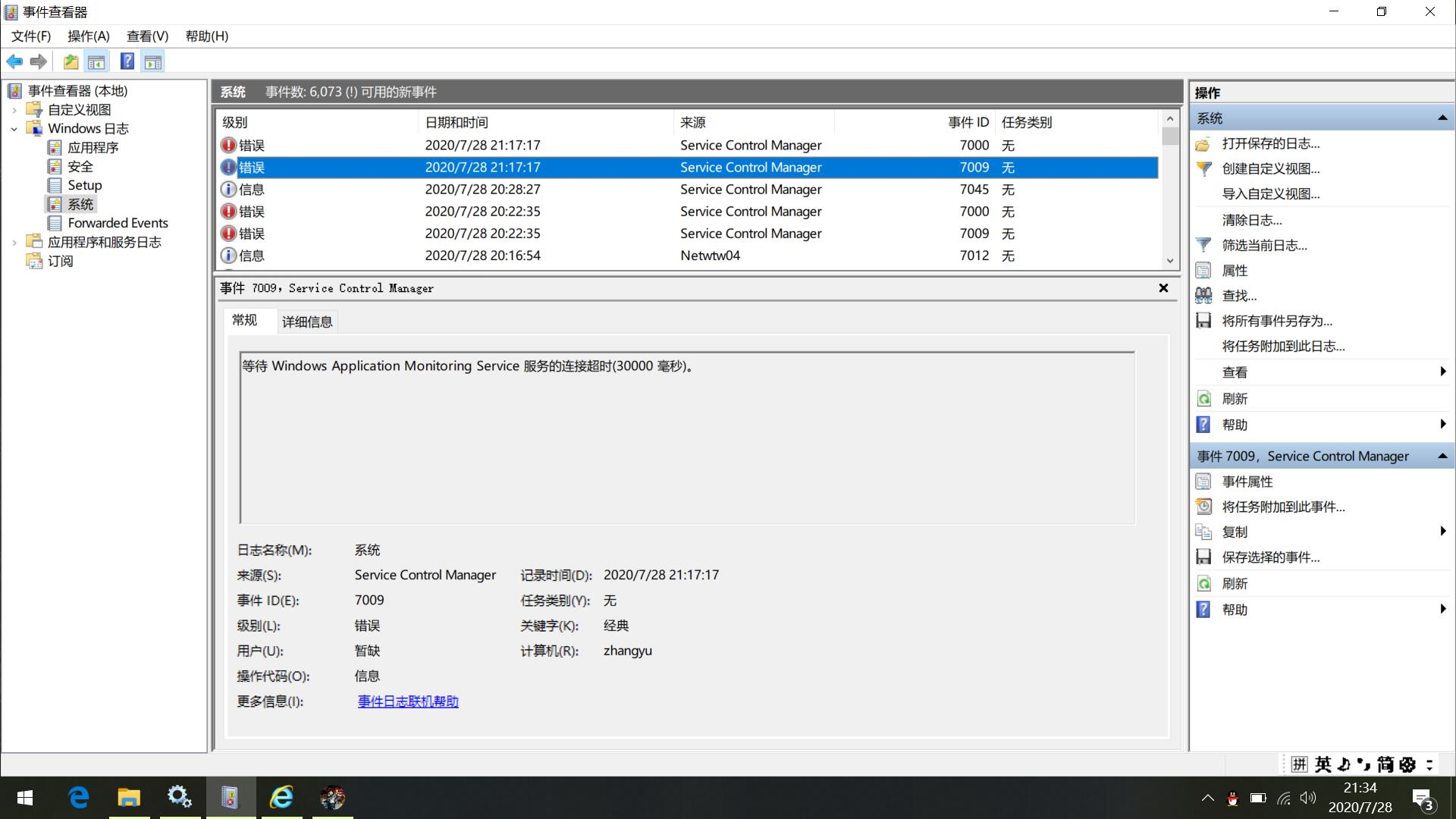Click 事件属性 action icon

(x=1203, y=482)
